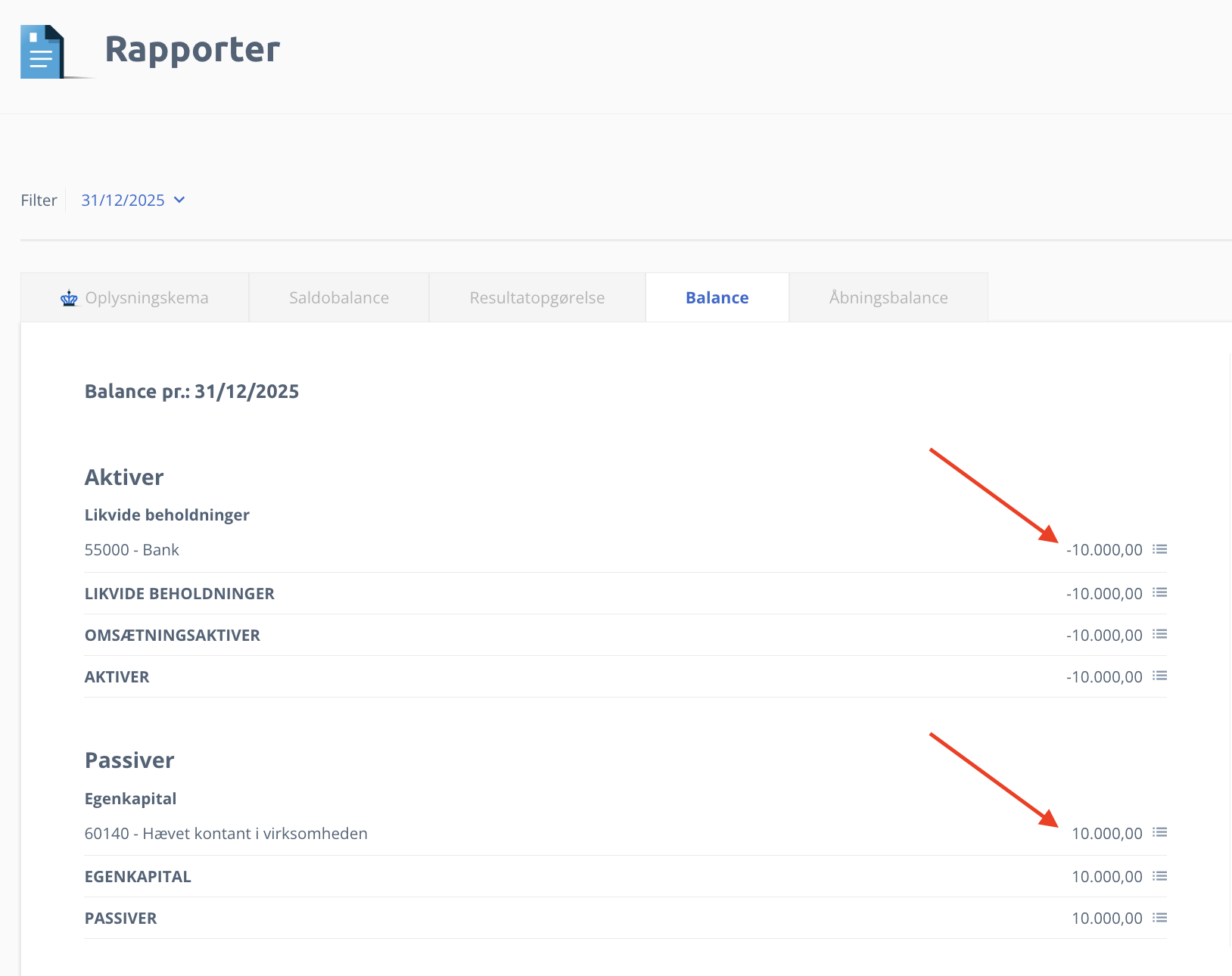Select the Balance tab
1232x976 pixels.
717,298
